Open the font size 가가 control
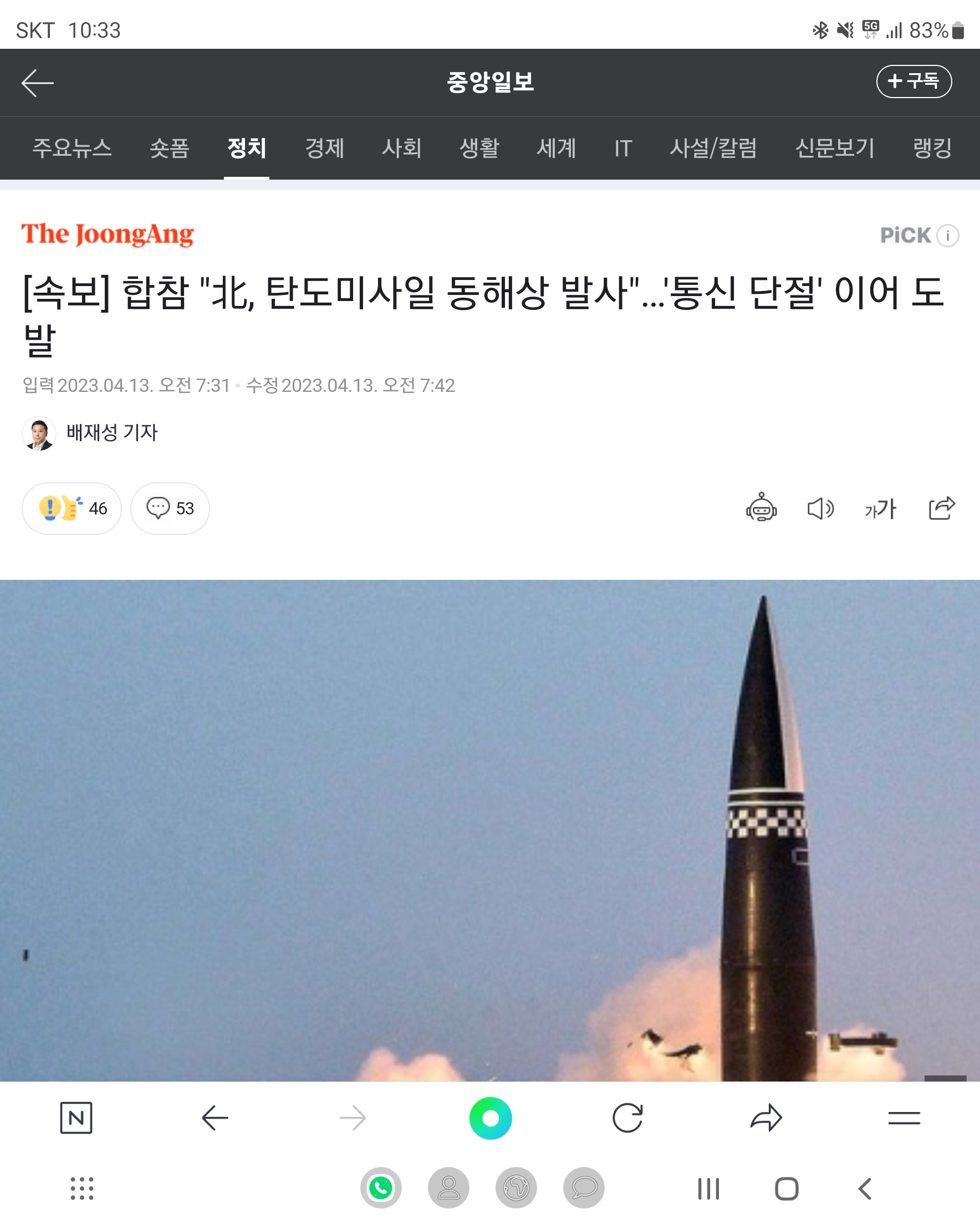Screen dimensions: 980x1224 click(880, 509)
